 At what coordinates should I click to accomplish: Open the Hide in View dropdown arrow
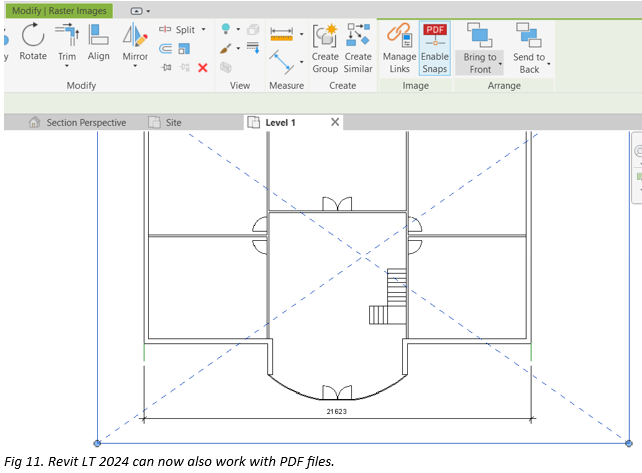tap(238, 29)
